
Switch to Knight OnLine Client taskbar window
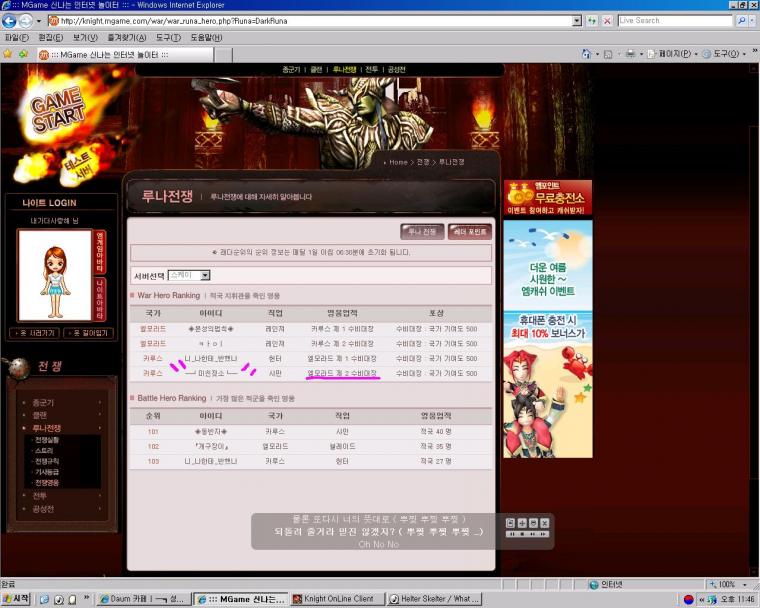(338, 599)
